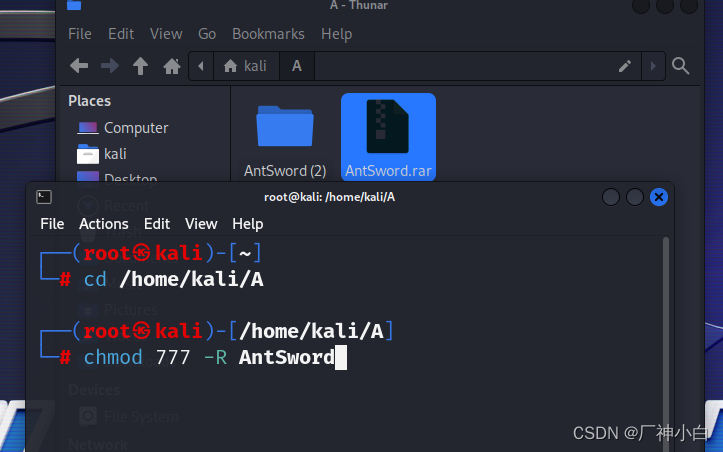723x452 pixels.
Task: Go forward in Thunar navigation
Action: tap(110, 66)
